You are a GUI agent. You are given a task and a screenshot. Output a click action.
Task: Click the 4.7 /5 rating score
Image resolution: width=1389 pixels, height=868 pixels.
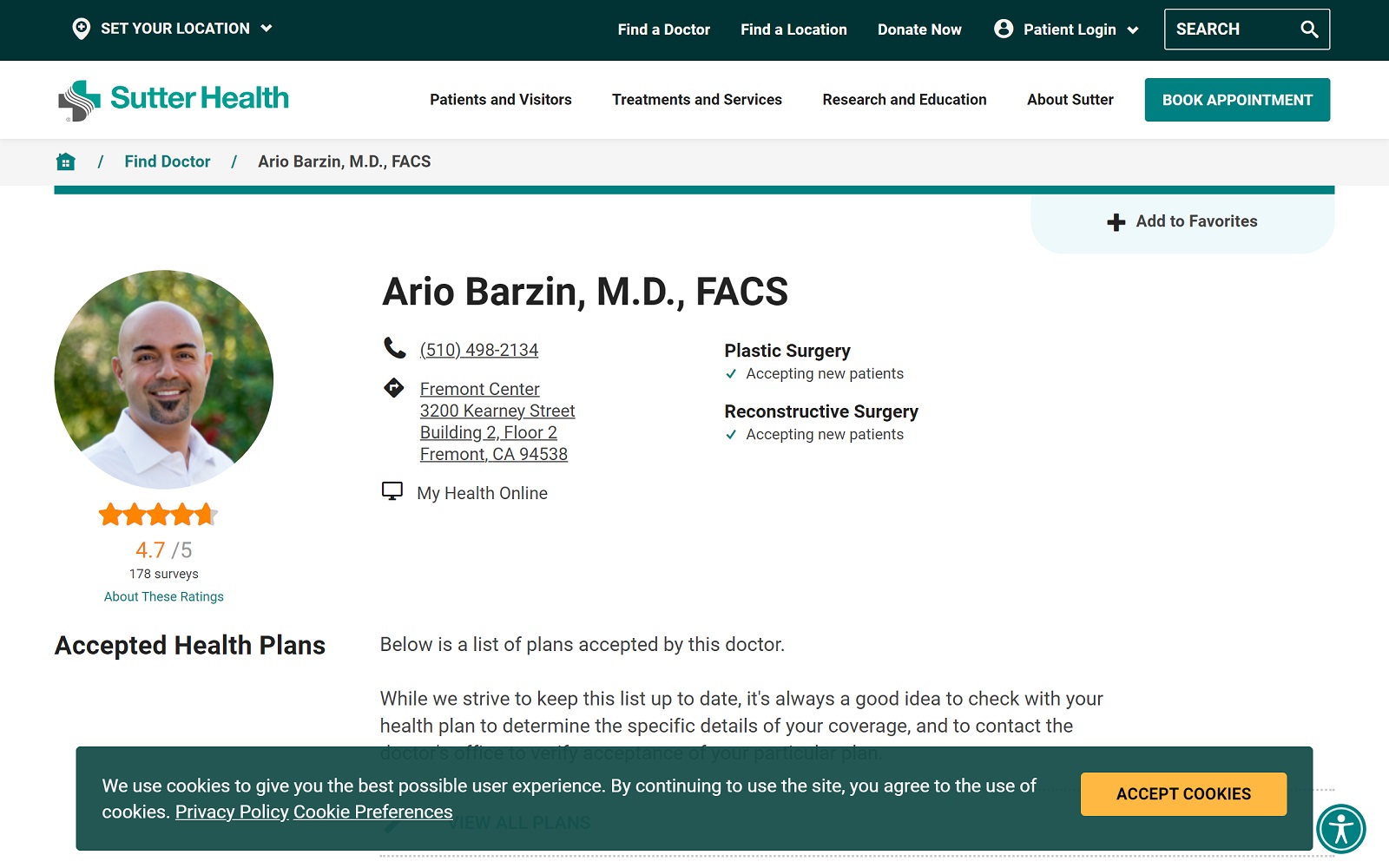coord(164,550)
